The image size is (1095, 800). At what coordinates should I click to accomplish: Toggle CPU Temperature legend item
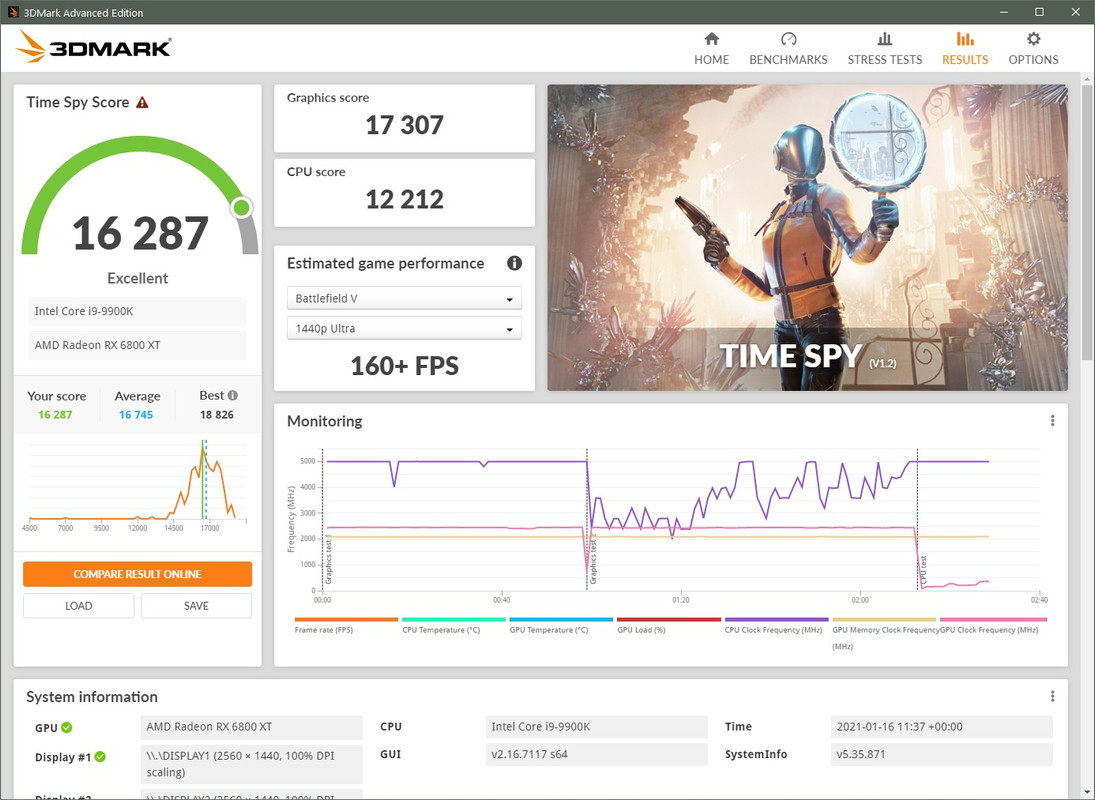pyautogui.click(x=441, y=630)
